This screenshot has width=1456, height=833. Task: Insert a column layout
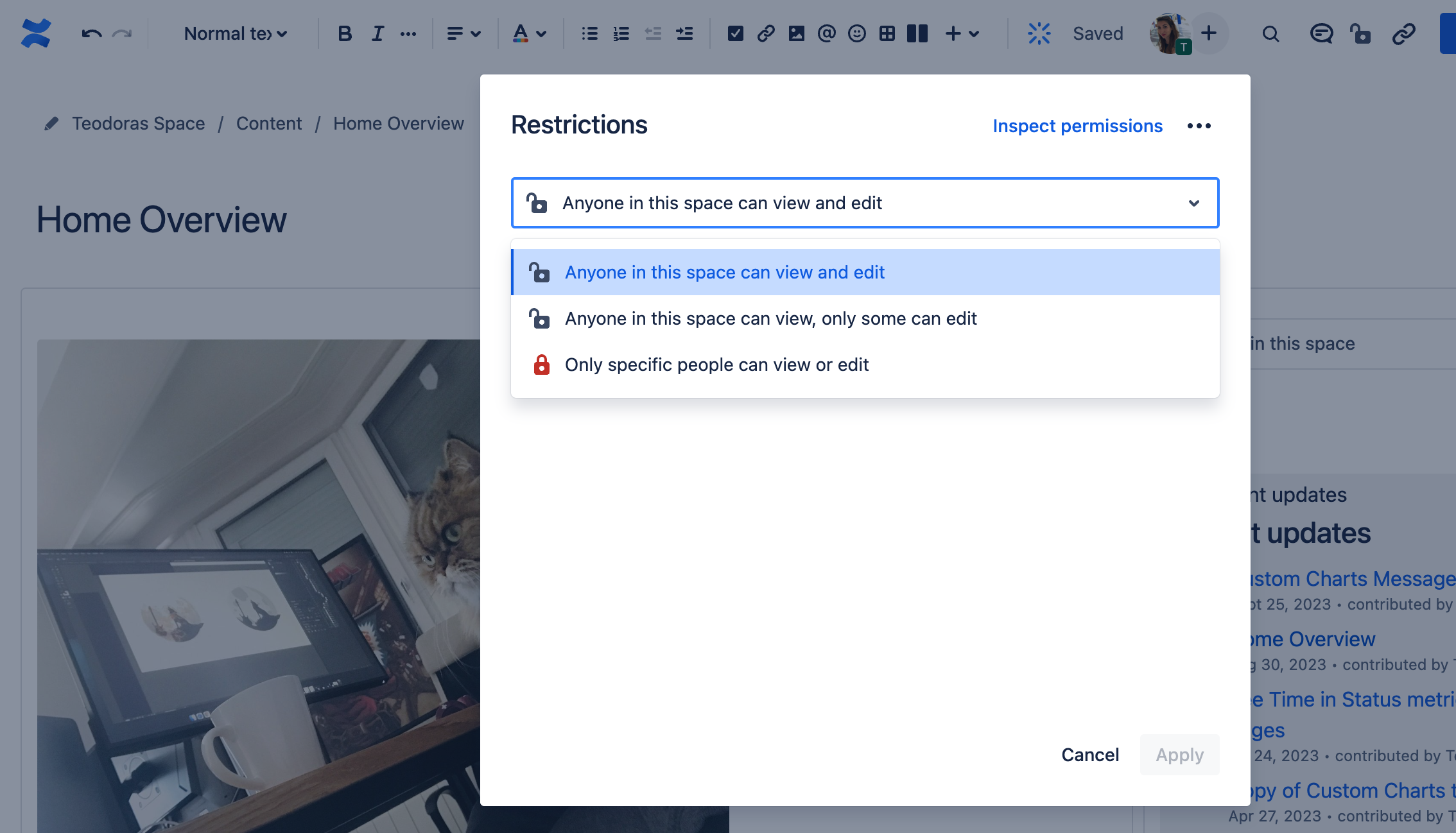coord(917,33)
